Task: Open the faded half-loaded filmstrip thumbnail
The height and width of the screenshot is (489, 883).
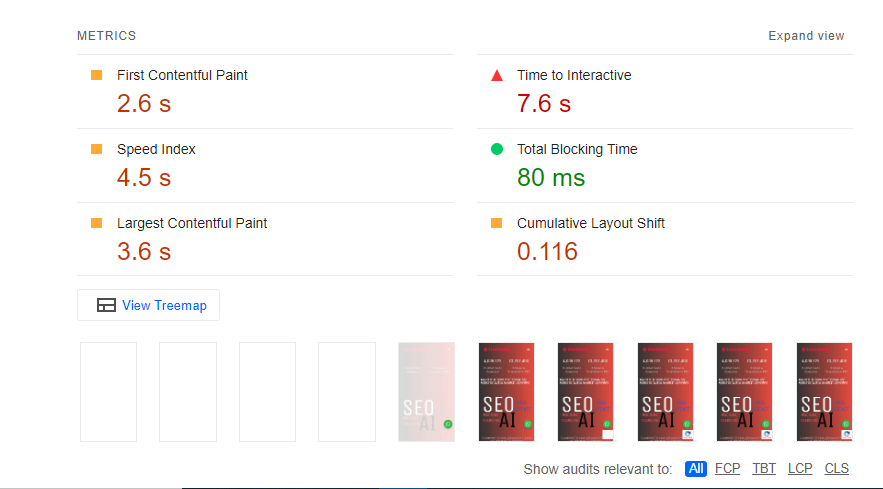Action: (x=426, y=392)
